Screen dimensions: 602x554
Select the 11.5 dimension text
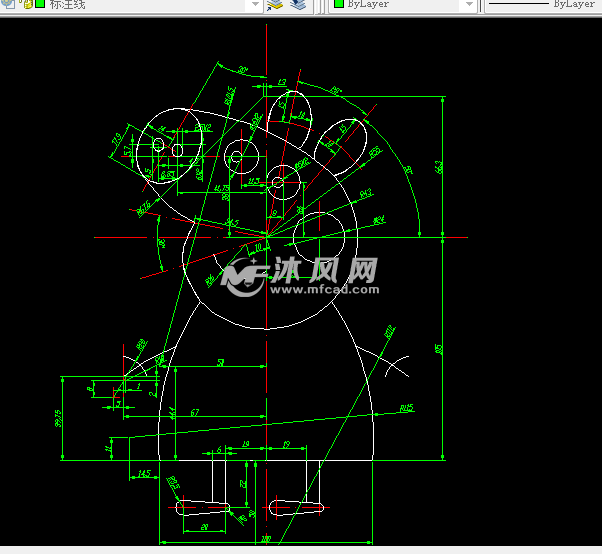pyautogui.click(x=254, y=181)
